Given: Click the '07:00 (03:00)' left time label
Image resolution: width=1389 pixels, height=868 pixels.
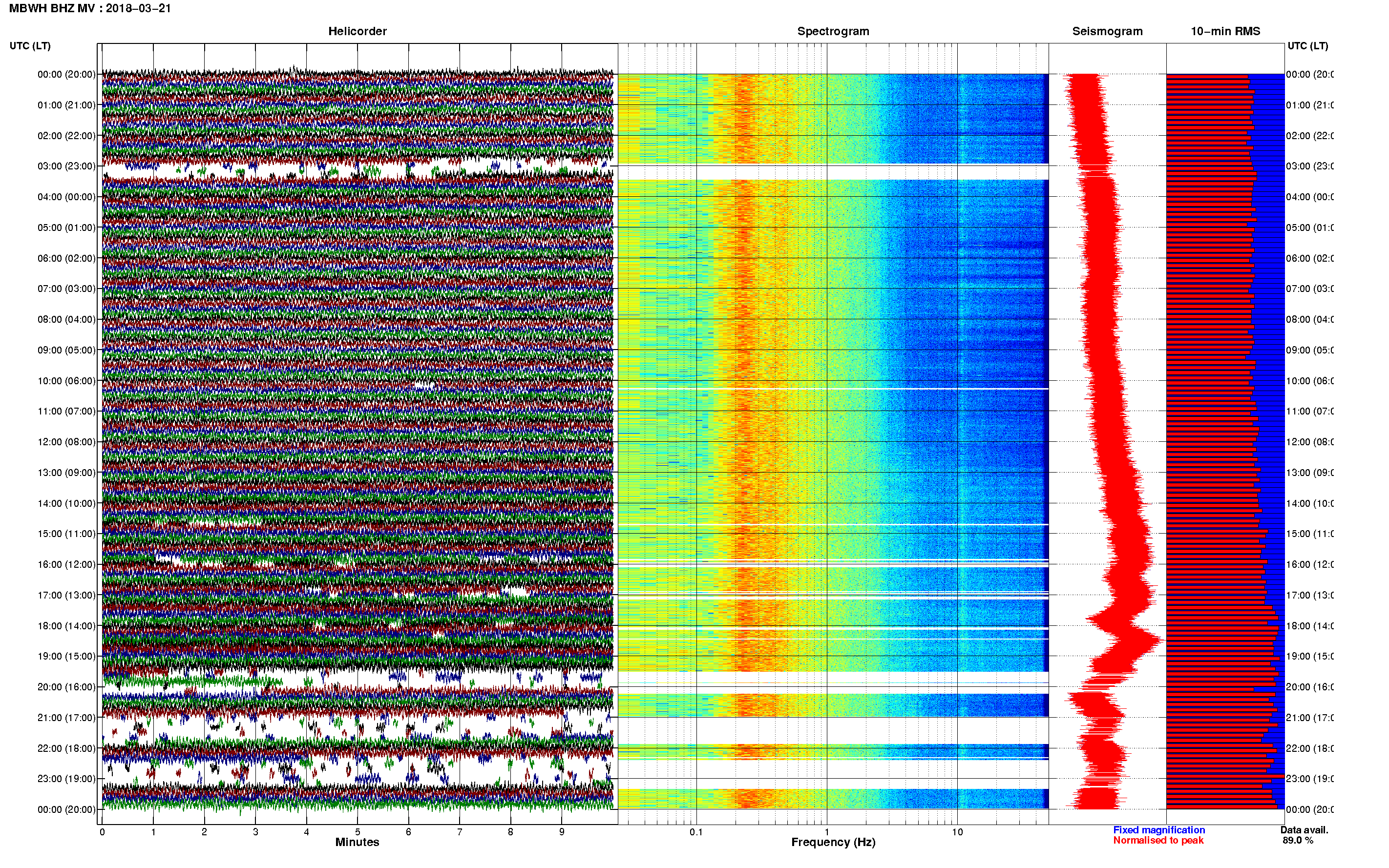Looking at the screenshot, I should point(66,289).
